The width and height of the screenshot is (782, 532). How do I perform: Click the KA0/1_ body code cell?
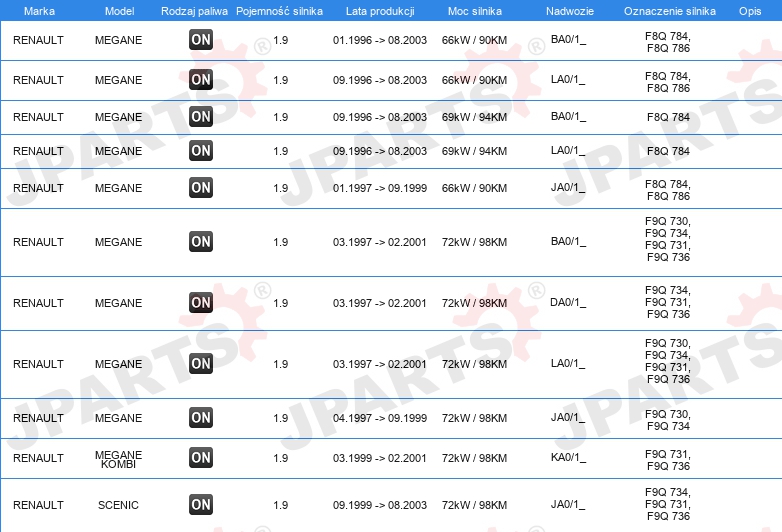pyautogui.click(x=568, y=458)
